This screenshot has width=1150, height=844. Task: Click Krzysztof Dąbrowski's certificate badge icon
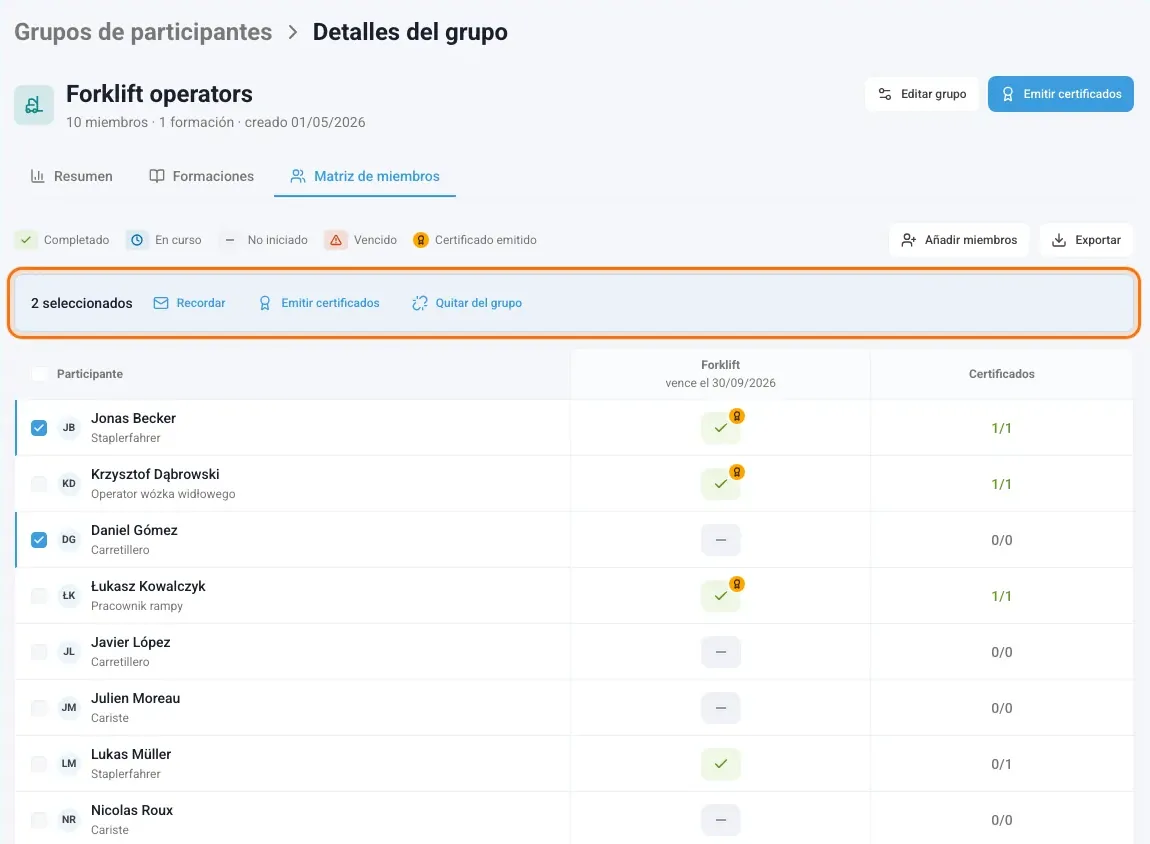click(737, 472)
